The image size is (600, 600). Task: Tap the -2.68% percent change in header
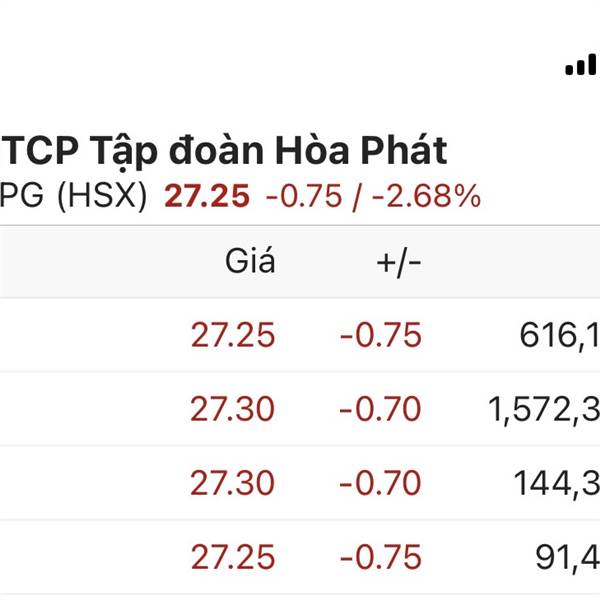tap(425, 196)
